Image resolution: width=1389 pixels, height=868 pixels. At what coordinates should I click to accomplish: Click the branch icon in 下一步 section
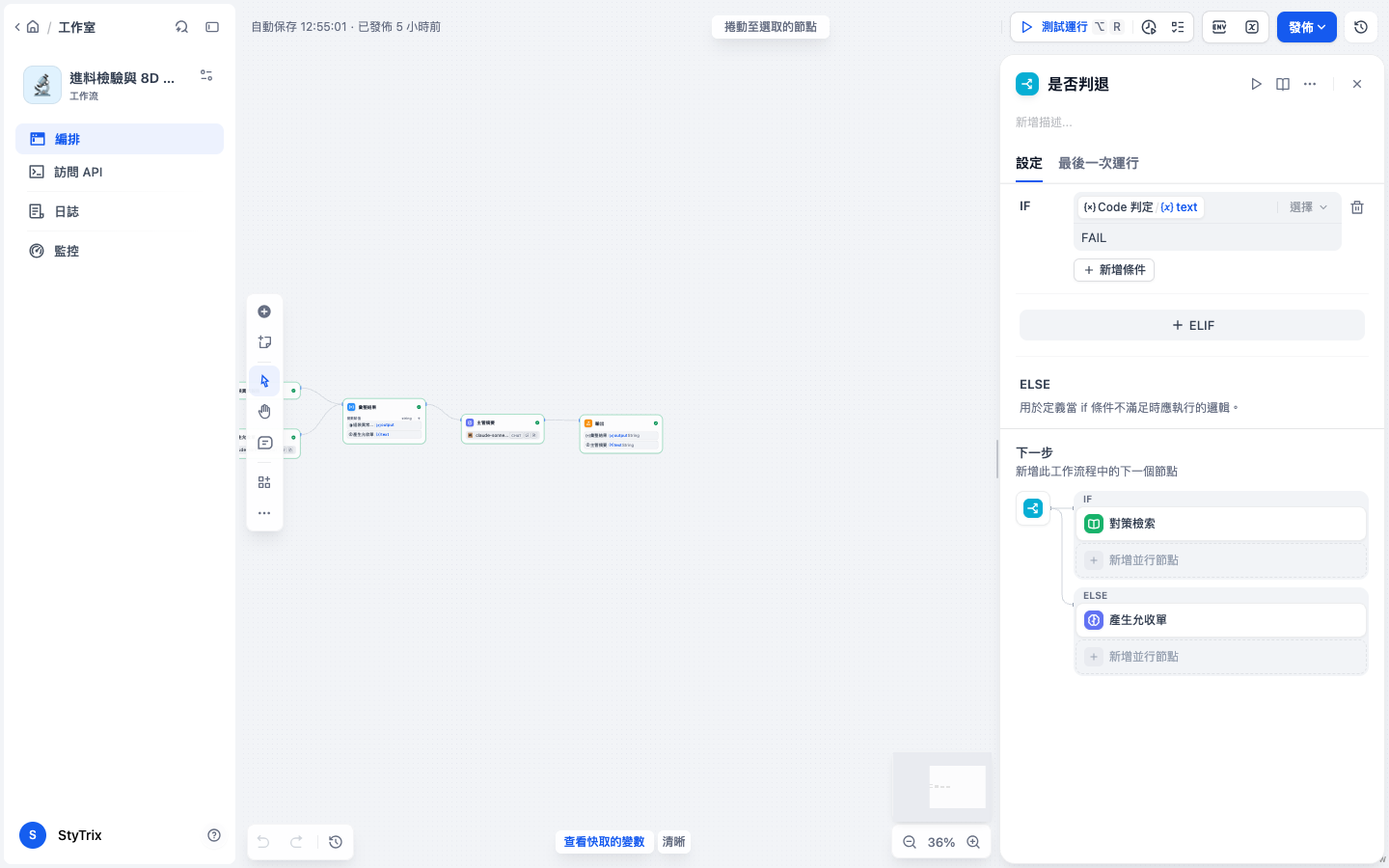(1033, 508)
